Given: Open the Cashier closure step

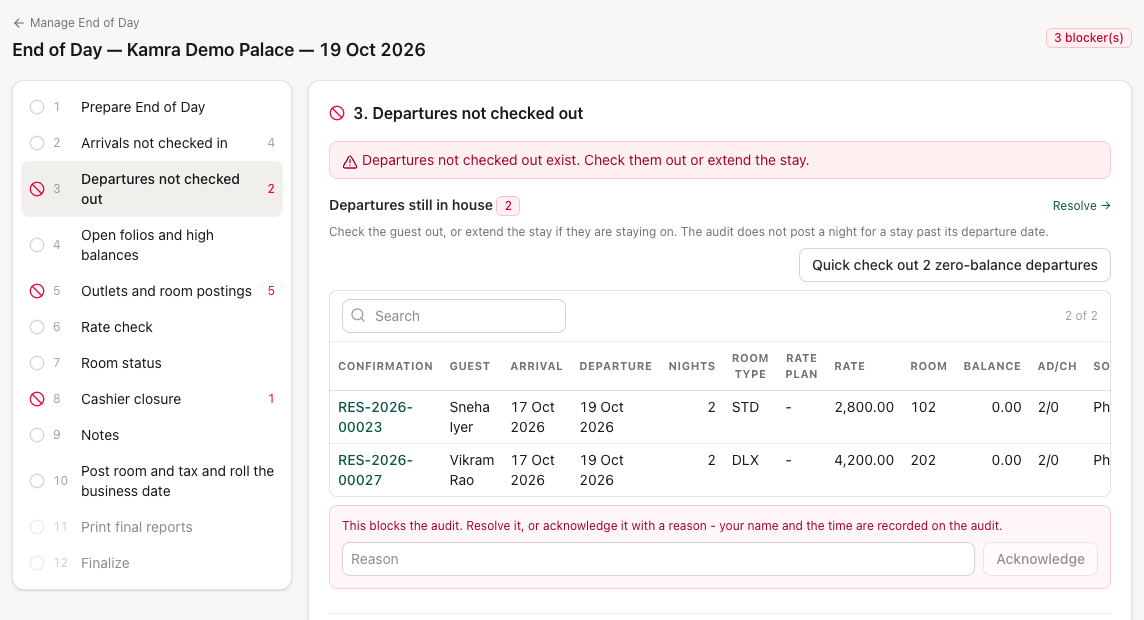Looking at the screenshot, I should (x=152, y=399).
